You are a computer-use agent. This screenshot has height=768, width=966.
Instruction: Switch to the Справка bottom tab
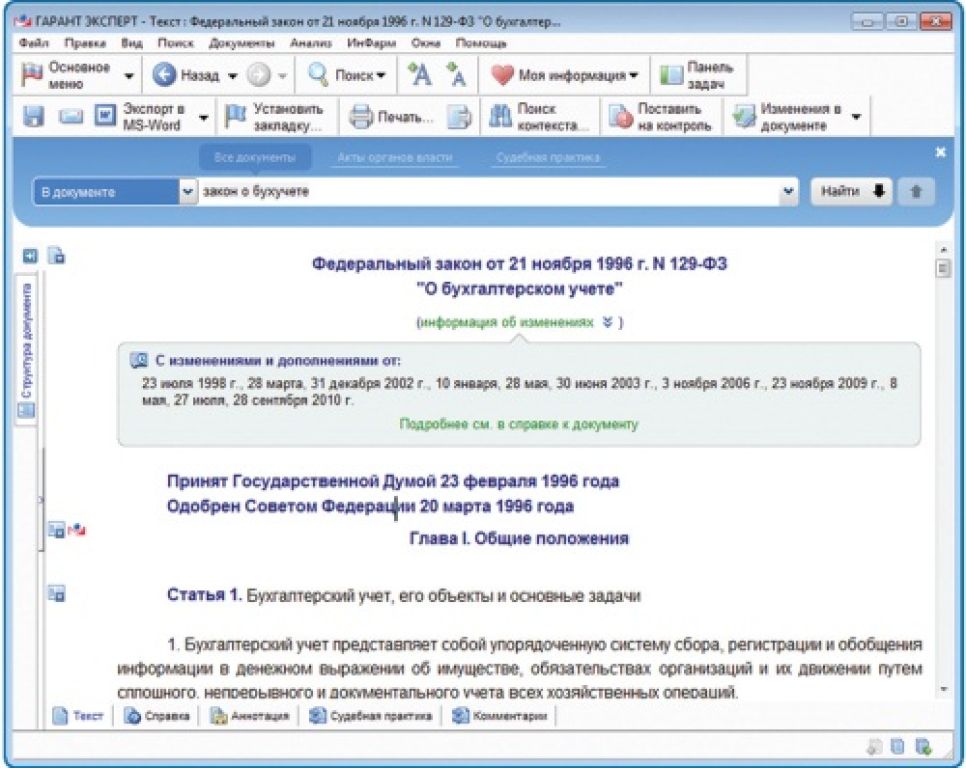click(x=158, y=716)
